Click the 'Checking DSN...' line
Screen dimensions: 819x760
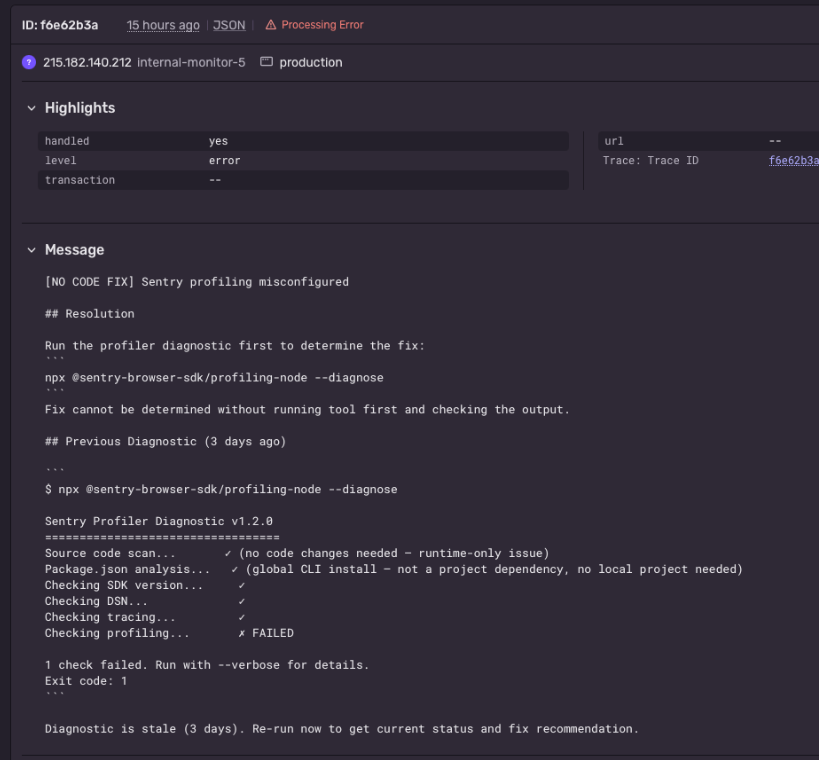pos(145,601)
